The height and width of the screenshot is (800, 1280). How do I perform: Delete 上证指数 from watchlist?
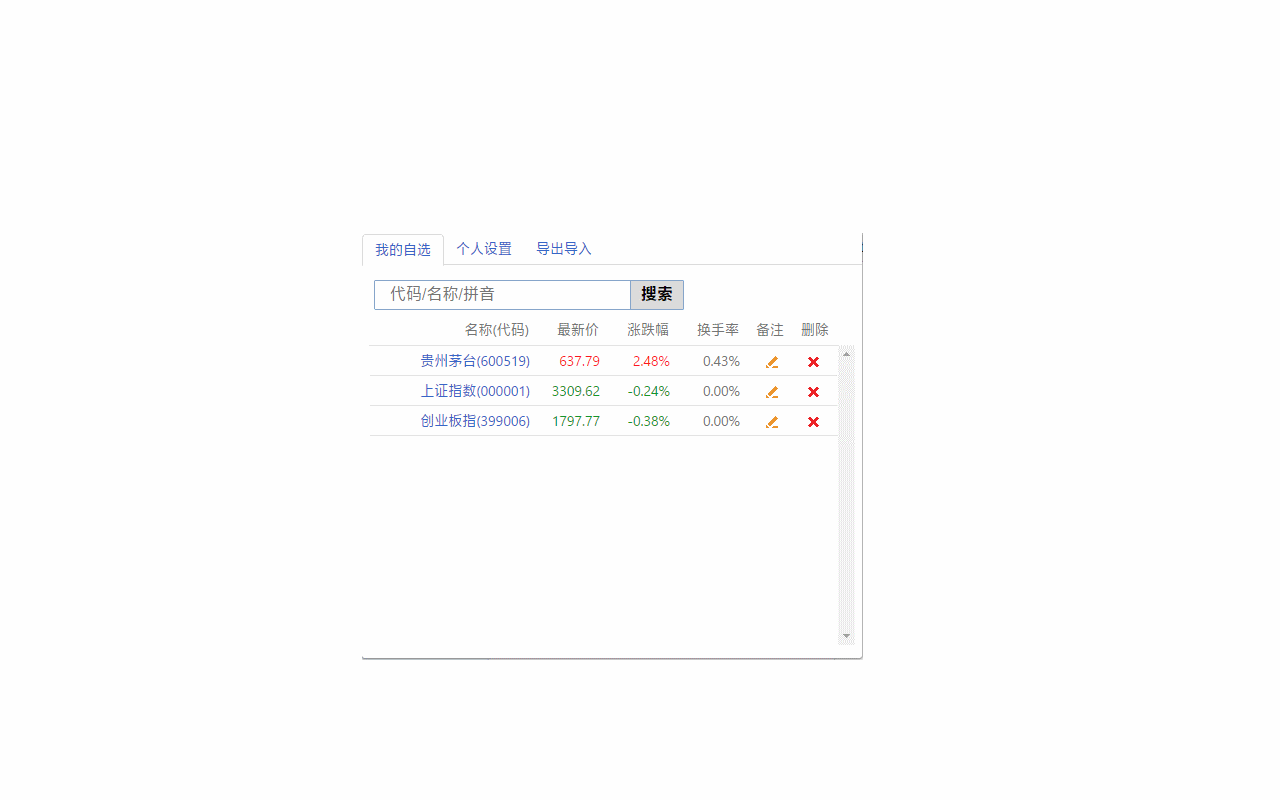click(x=813, y=392)
